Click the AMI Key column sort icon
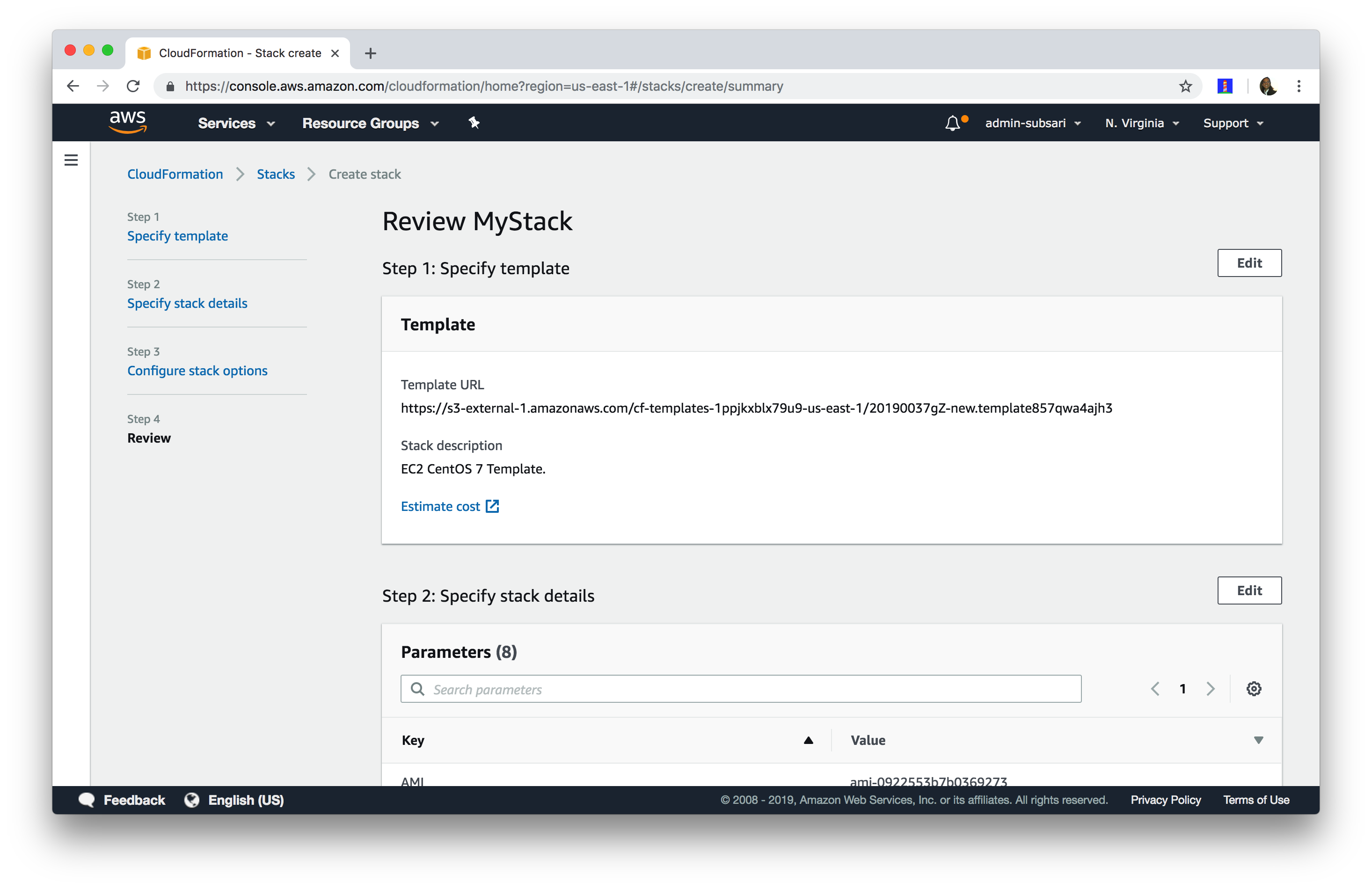This screenshot has width=1372, height=889. click(808, 740)
